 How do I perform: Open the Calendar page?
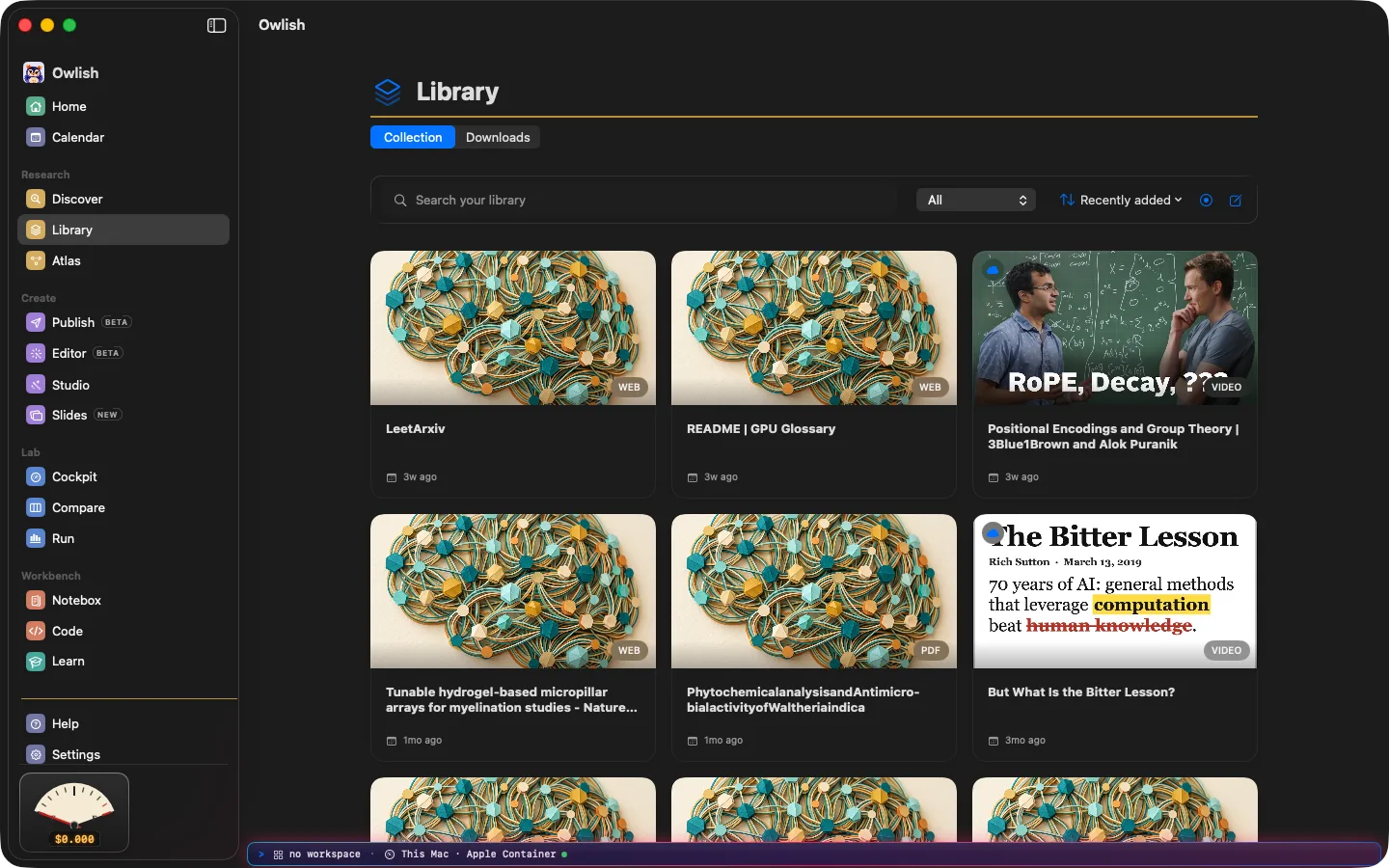coord(123,137)
